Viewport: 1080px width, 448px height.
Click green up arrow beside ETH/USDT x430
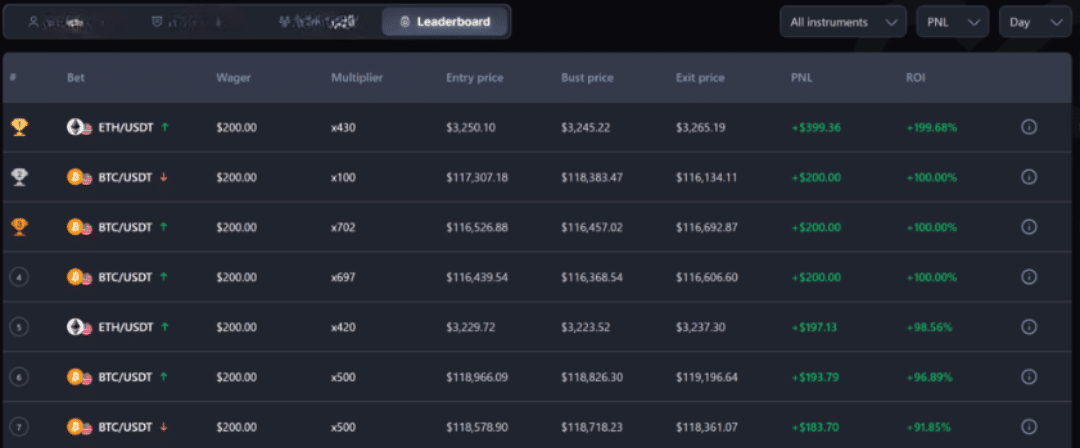tap(165, 127)
